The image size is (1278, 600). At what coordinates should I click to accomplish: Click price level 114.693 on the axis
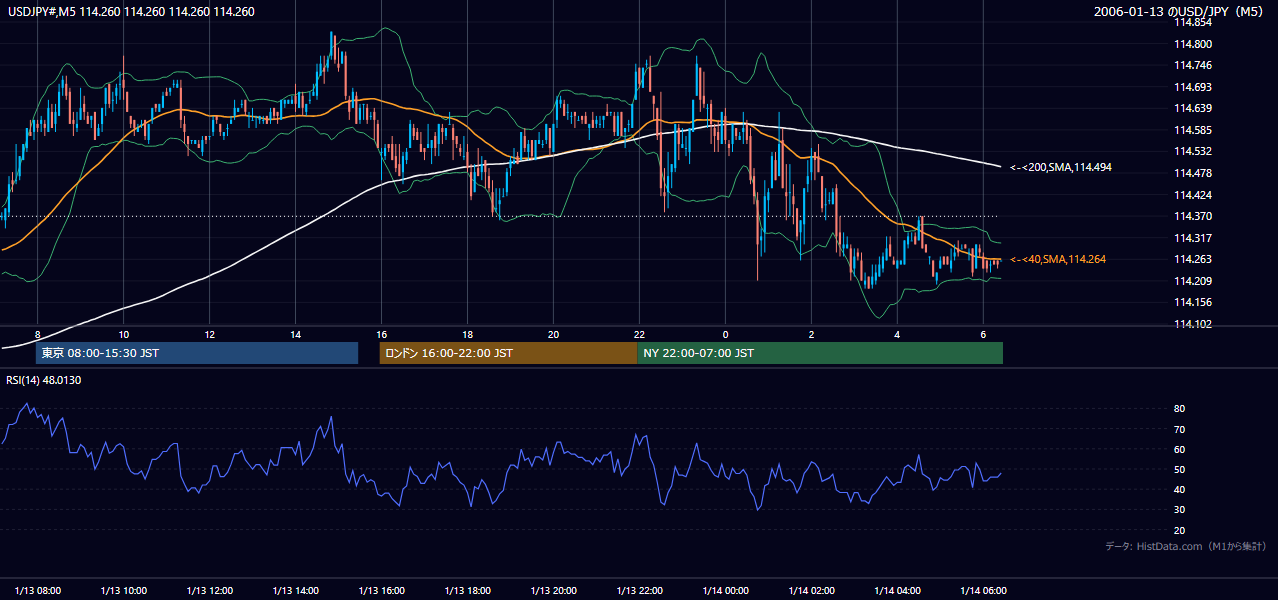1192,87
